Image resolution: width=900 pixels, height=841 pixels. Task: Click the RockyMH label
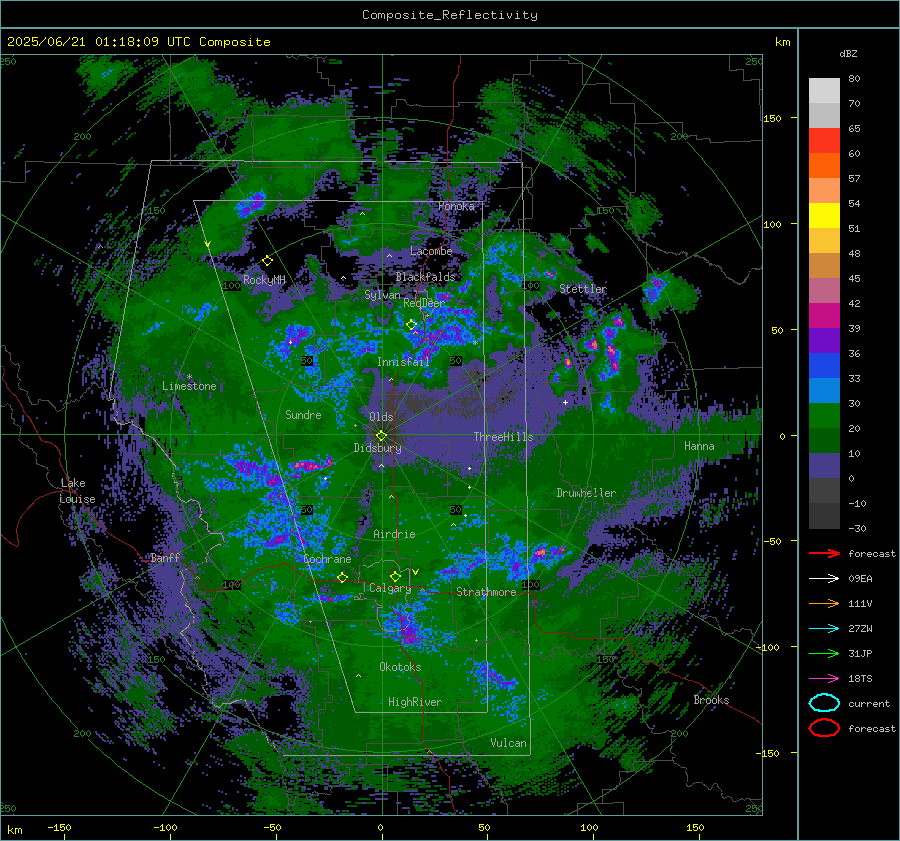click(264, 280)
